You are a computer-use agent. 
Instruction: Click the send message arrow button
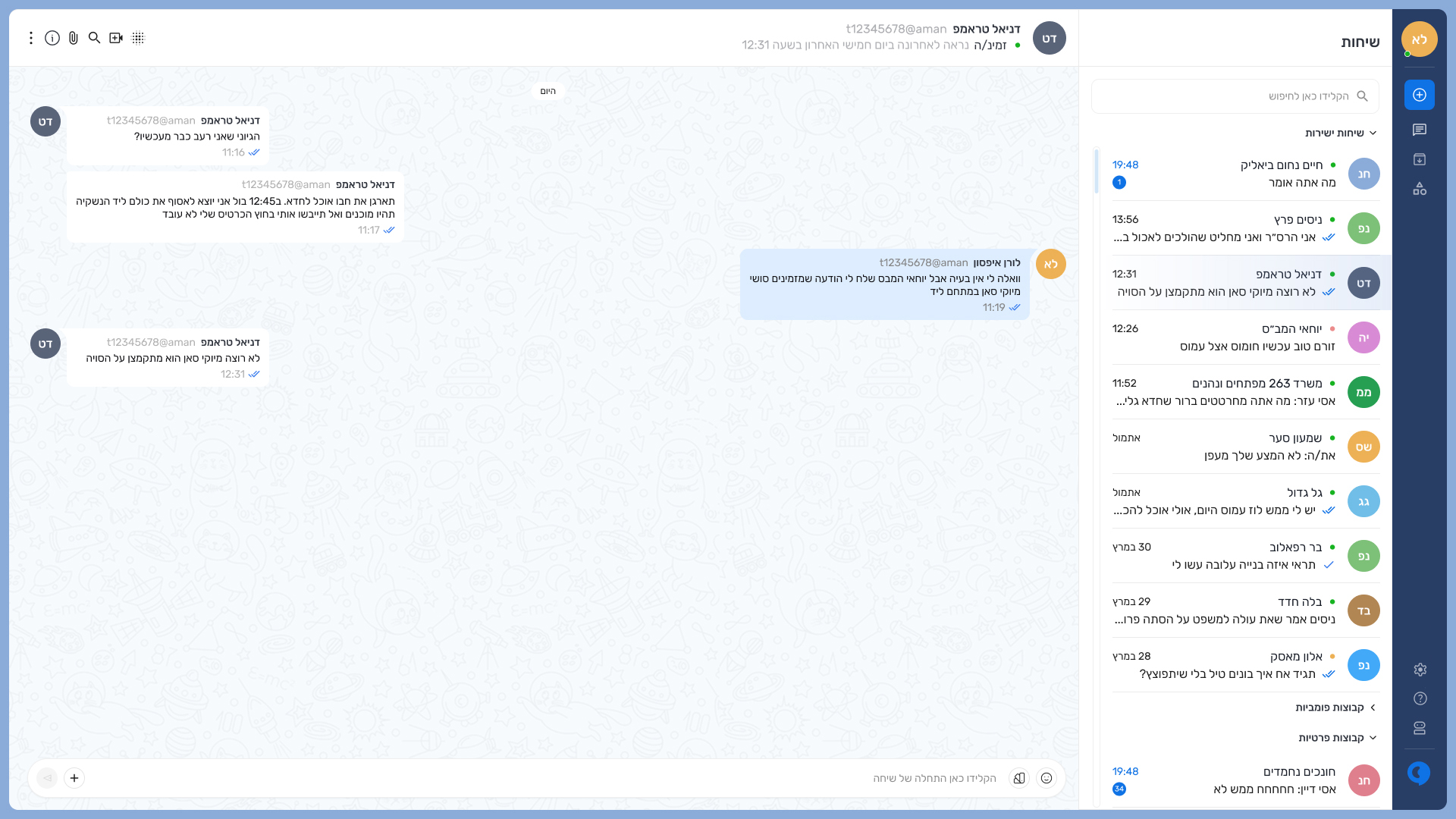47,778
